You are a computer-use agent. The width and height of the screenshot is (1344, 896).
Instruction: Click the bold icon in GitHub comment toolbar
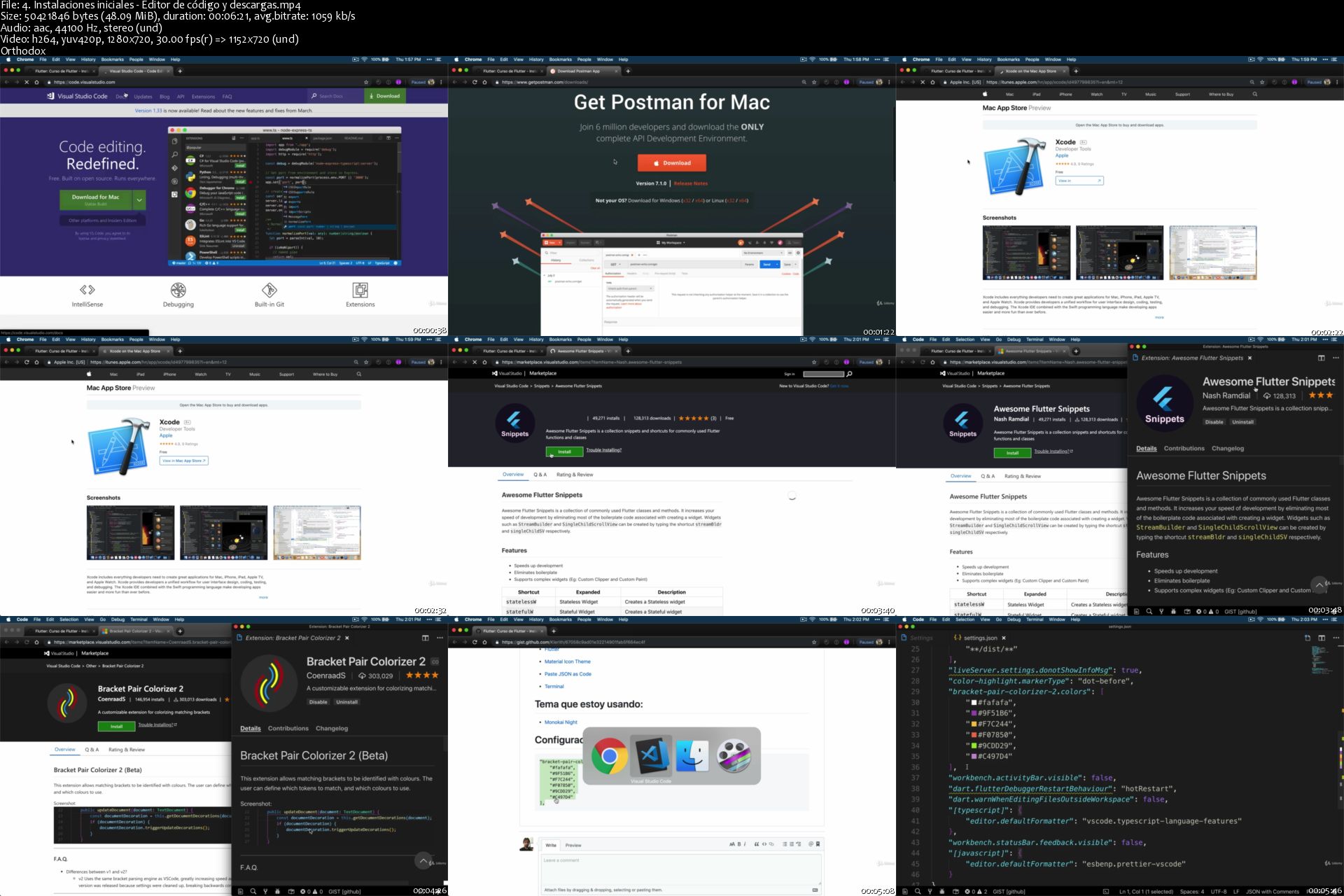pyautogui.click(x=738, y=844)
